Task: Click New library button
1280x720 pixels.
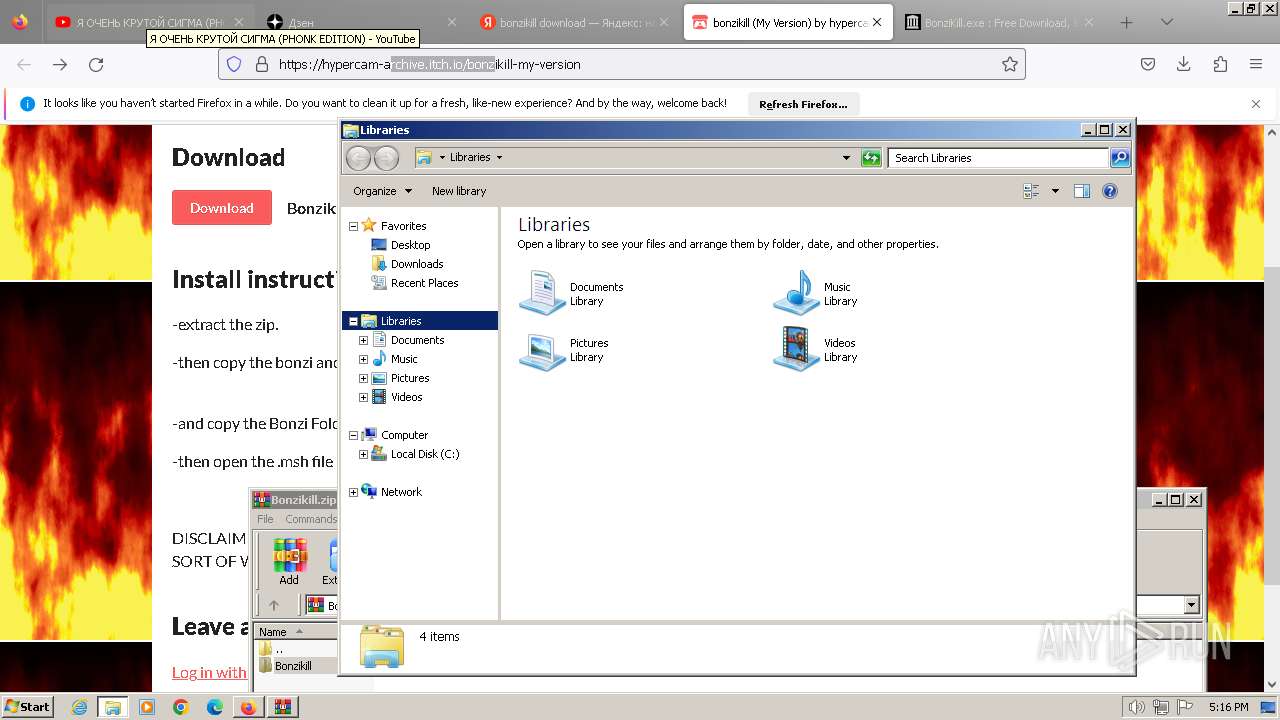Action: [x=459, y=191]
